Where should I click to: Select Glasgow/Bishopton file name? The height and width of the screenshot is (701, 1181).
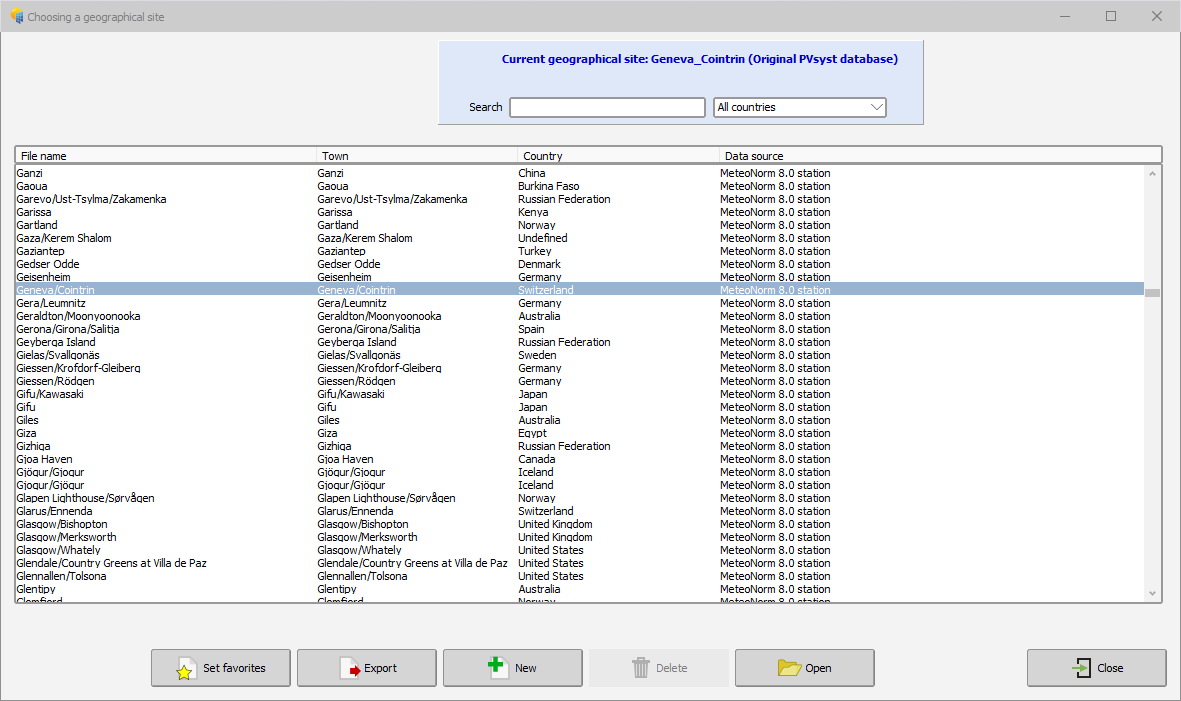click(62, 524)
